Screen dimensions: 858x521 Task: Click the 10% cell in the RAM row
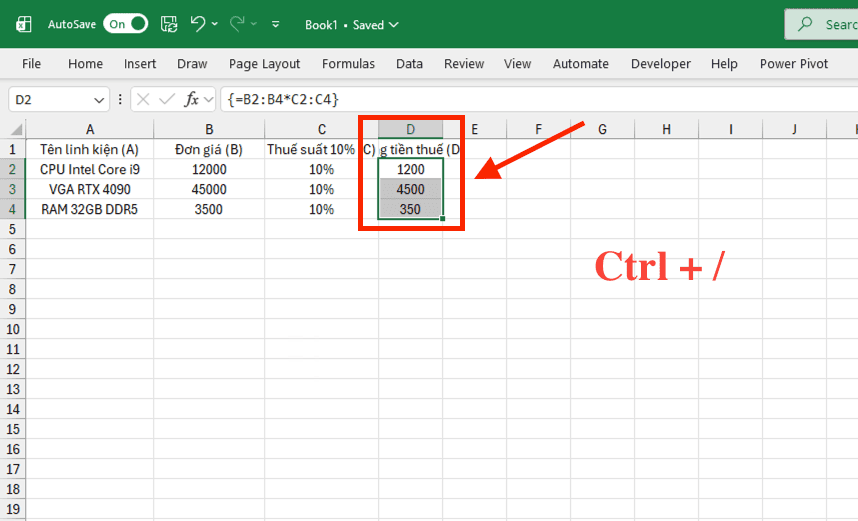[322, 209]
